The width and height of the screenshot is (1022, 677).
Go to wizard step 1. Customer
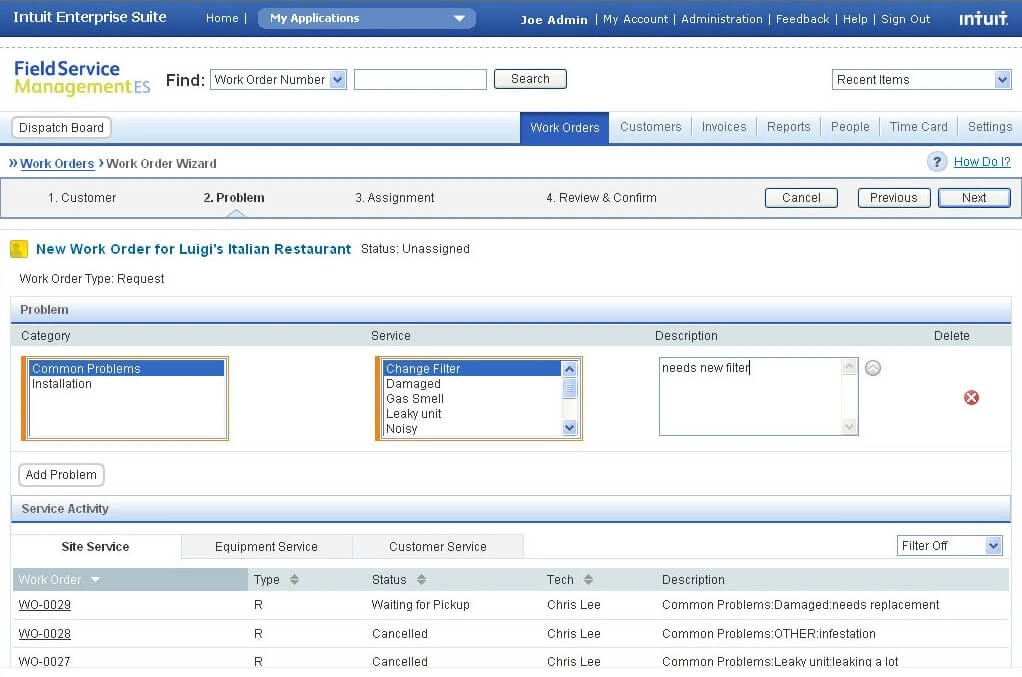82,198
